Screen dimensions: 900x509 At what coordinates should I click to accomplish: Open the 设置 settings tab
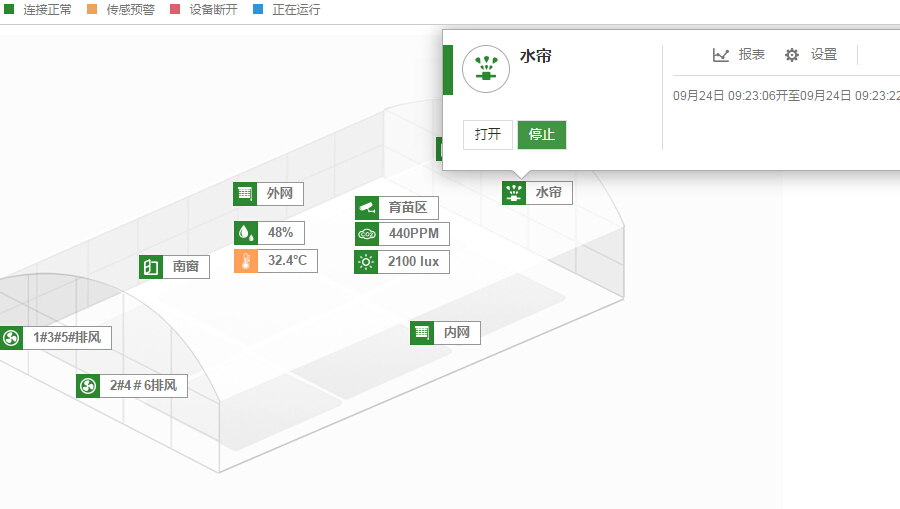click(811, 55)
